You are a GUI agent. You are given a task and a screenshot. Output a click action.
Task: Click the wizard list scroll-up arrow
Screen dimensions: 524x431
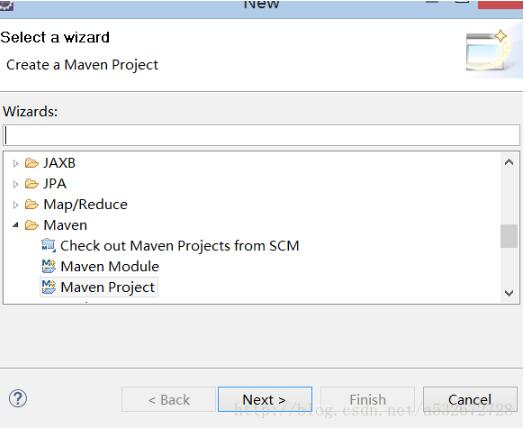[x=509, y=163]
